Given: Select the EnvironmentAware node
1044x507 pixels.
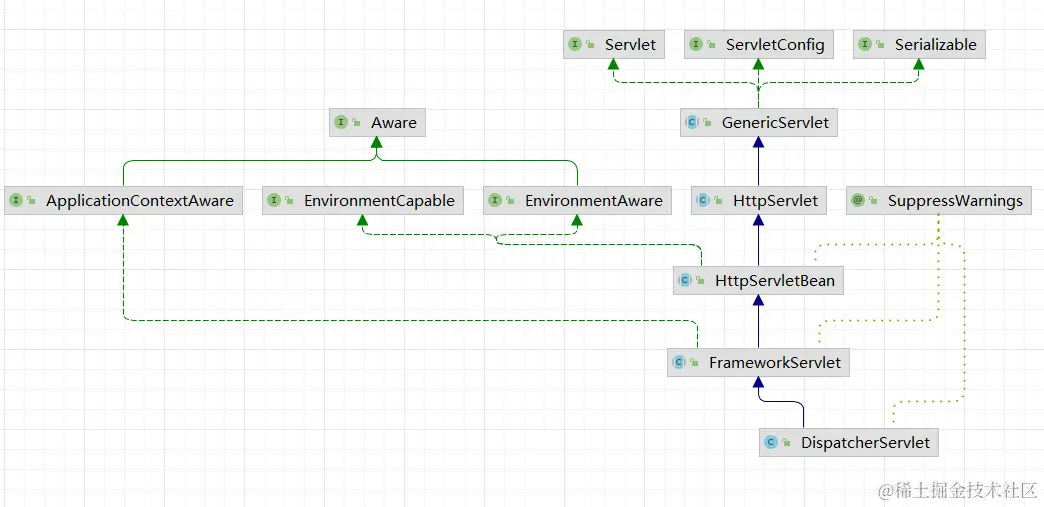Looking at the screenshot, I should tap(577, 201).
